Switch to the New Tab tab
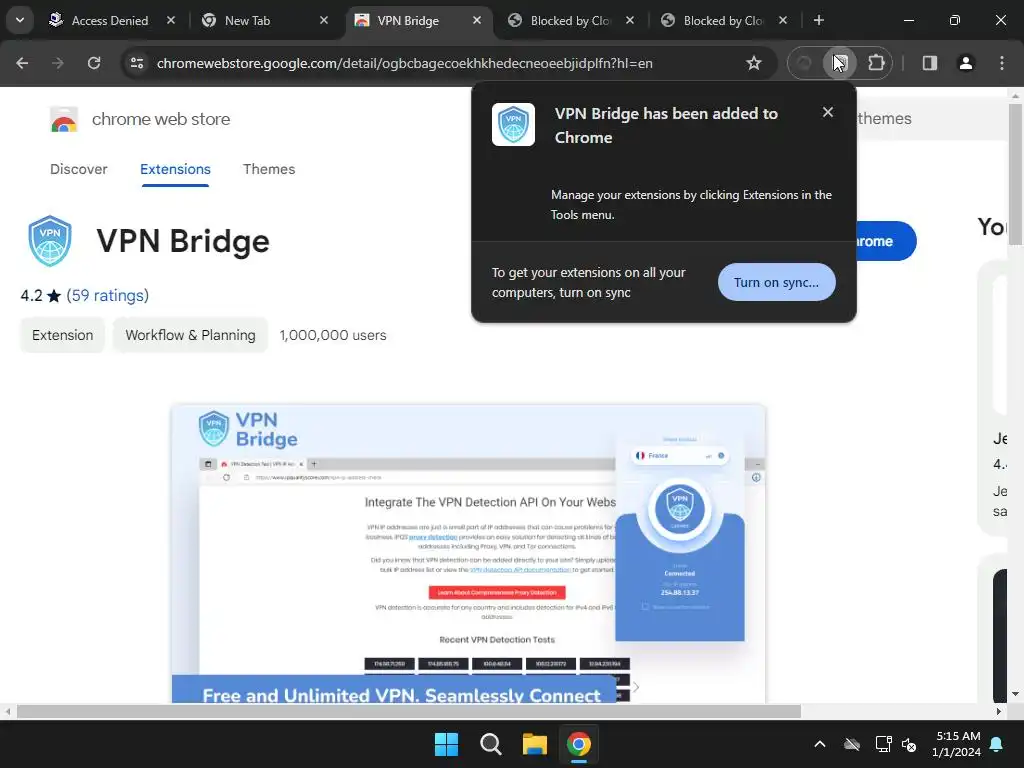The image size is (1024, 768). 247,20
